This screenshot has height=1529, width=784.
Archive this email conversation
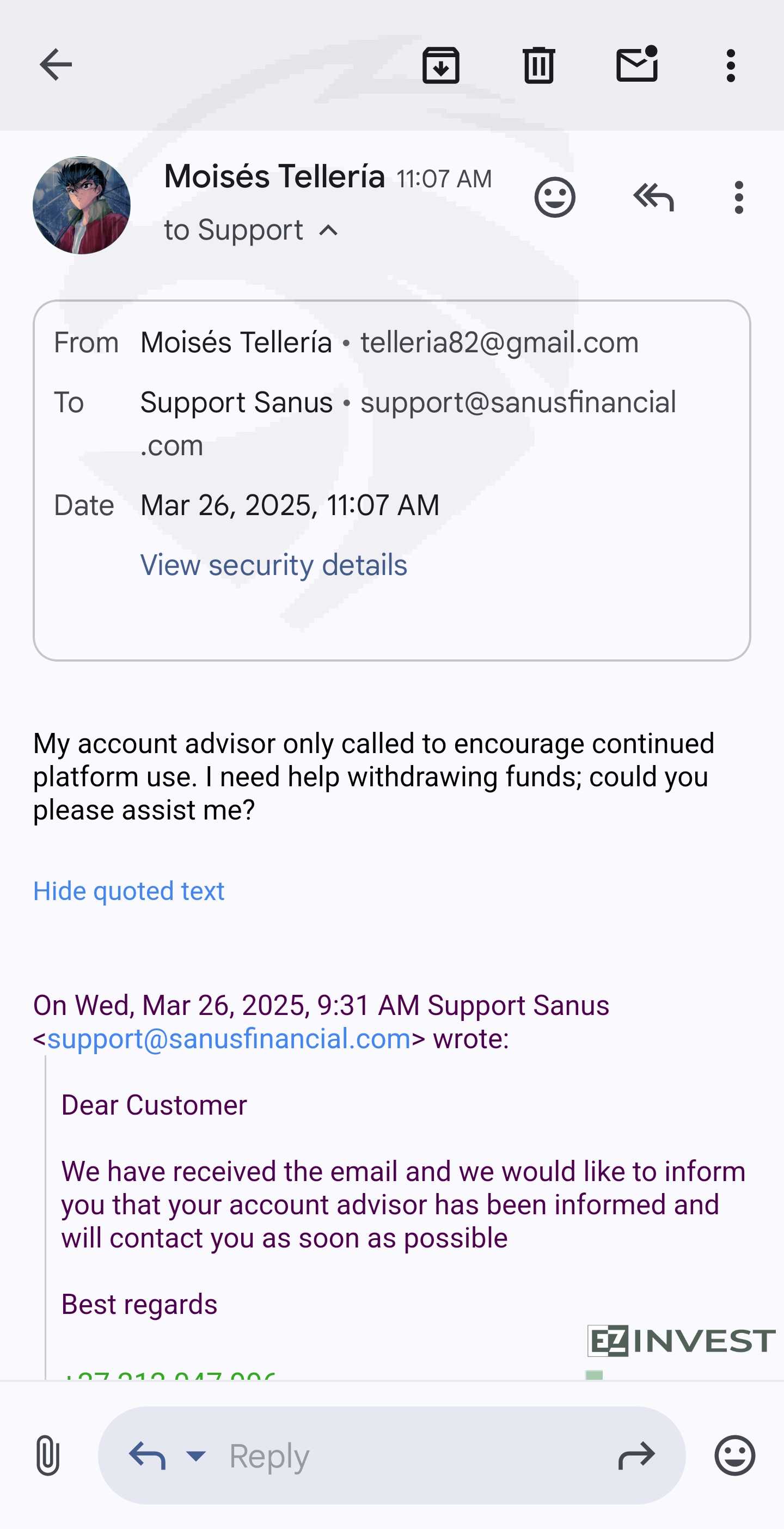(440, 65)
